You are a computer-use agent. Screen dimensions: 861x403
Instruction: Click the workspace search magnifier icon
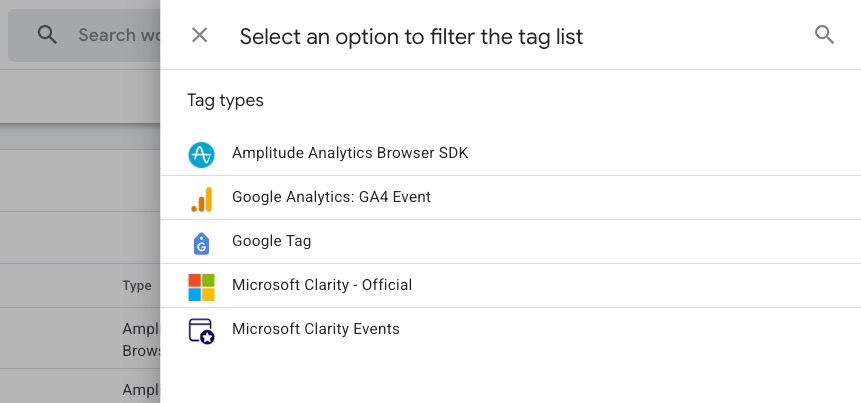point(47,35)
